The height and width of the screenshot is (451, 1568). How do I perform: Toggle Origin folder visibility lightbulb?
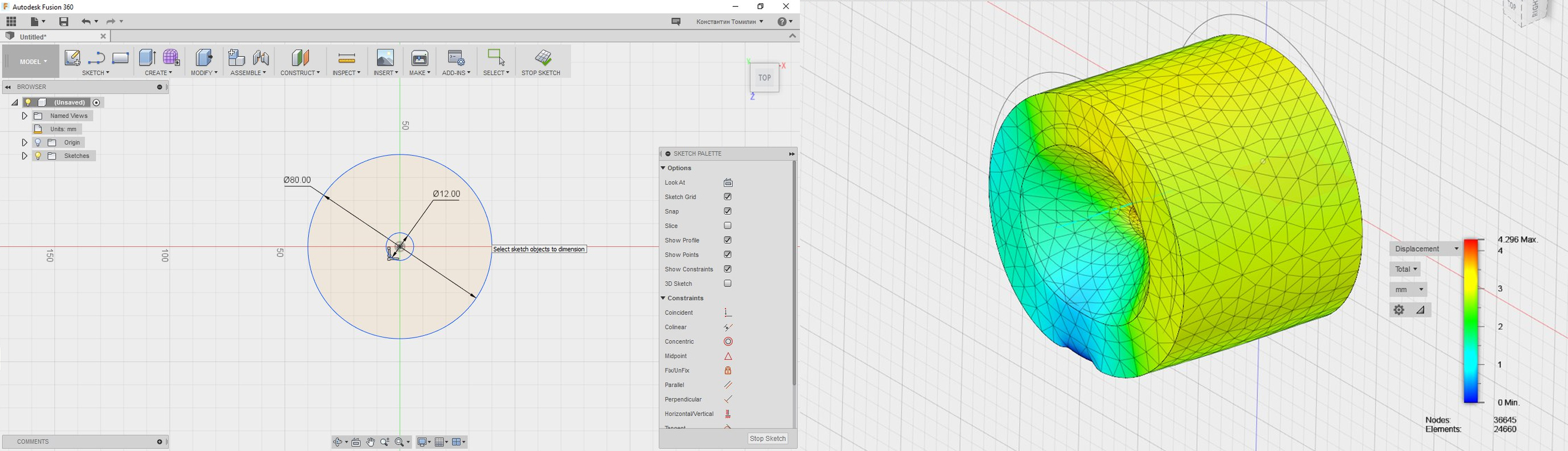[37, 143]
